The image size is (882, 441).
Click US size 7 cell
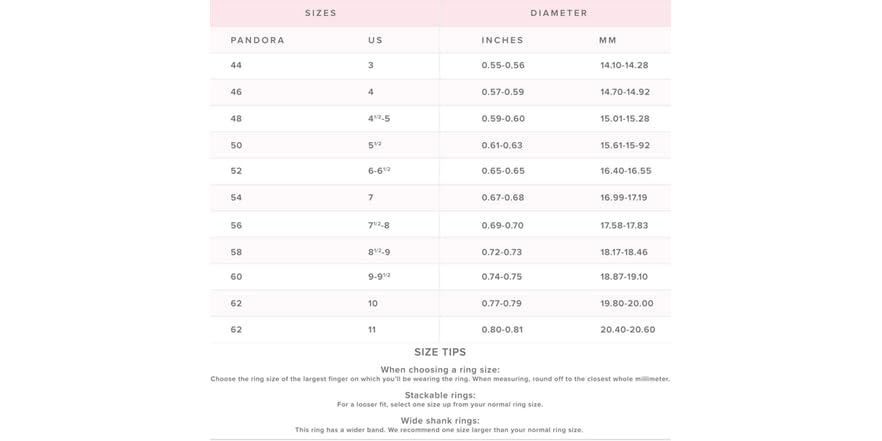(x=371, y=198)
